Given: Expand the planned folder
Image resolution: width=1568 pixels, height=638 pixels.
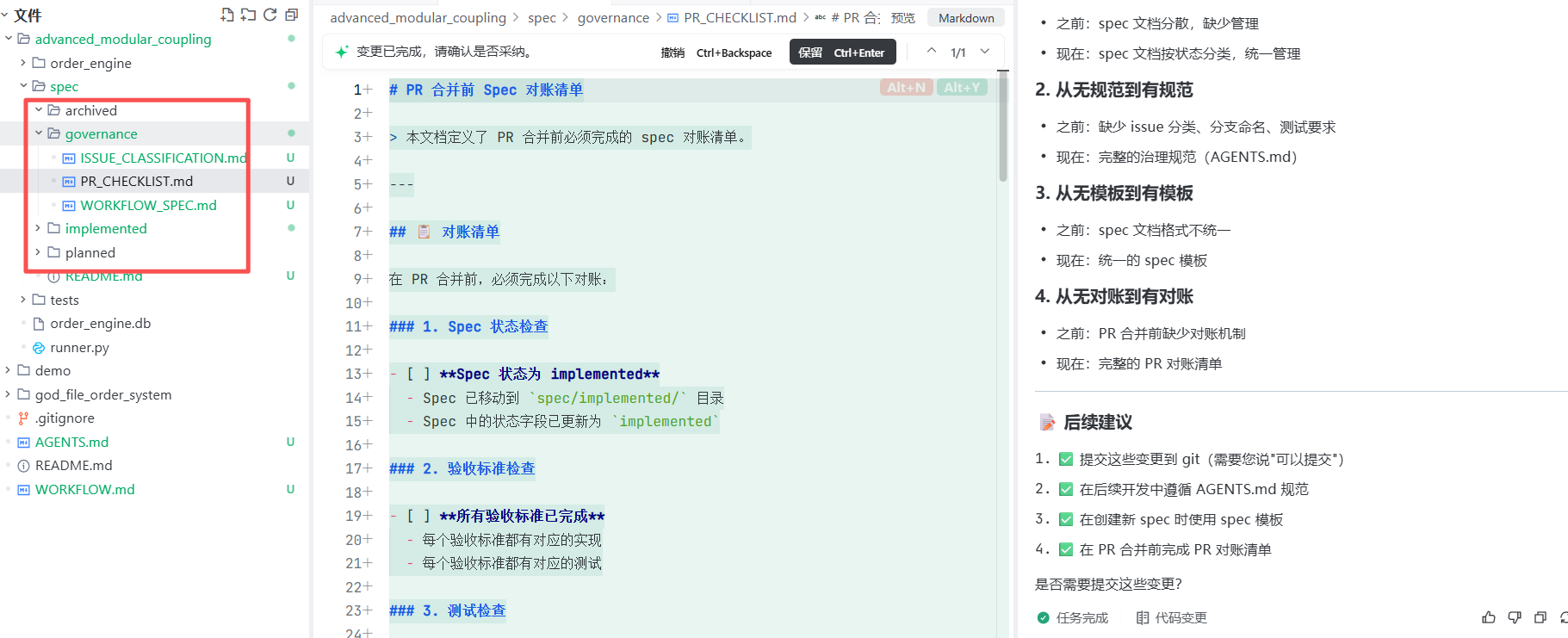Looking at the screenshot, I should [39, 252].
